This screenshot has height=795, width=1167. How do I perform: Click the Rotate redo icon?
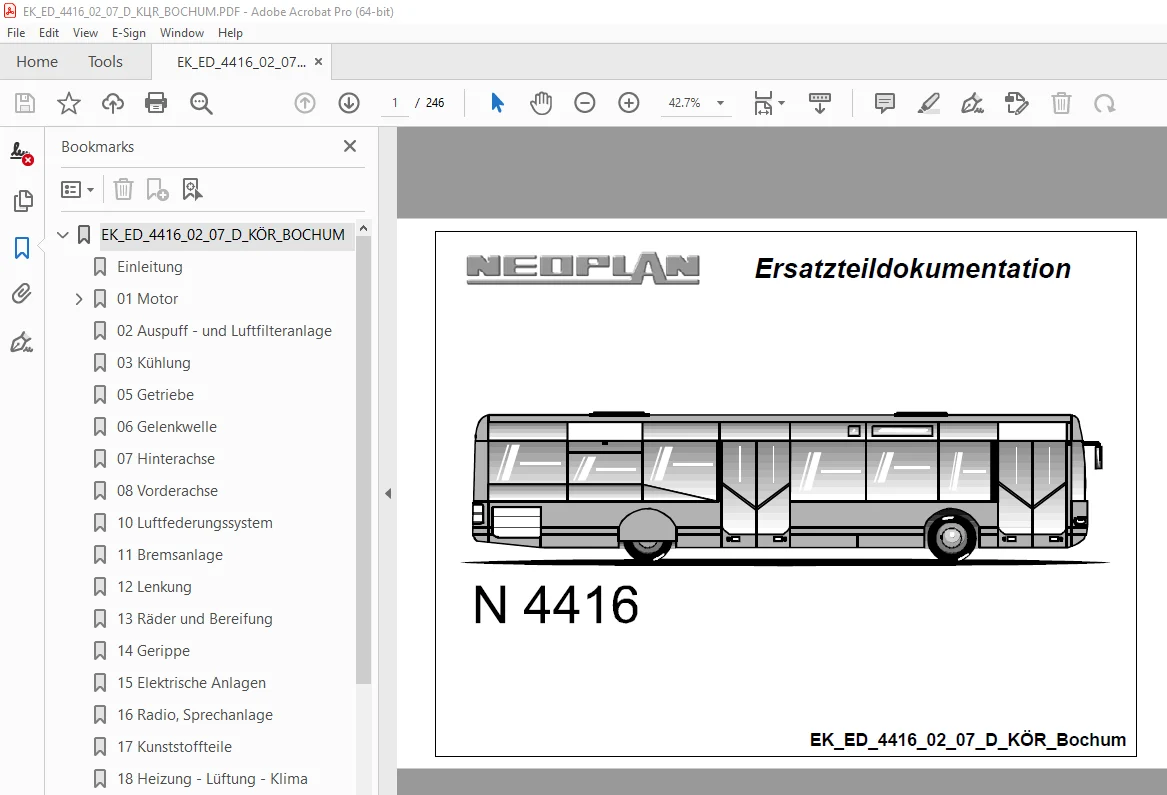[x=1104, y=103]
